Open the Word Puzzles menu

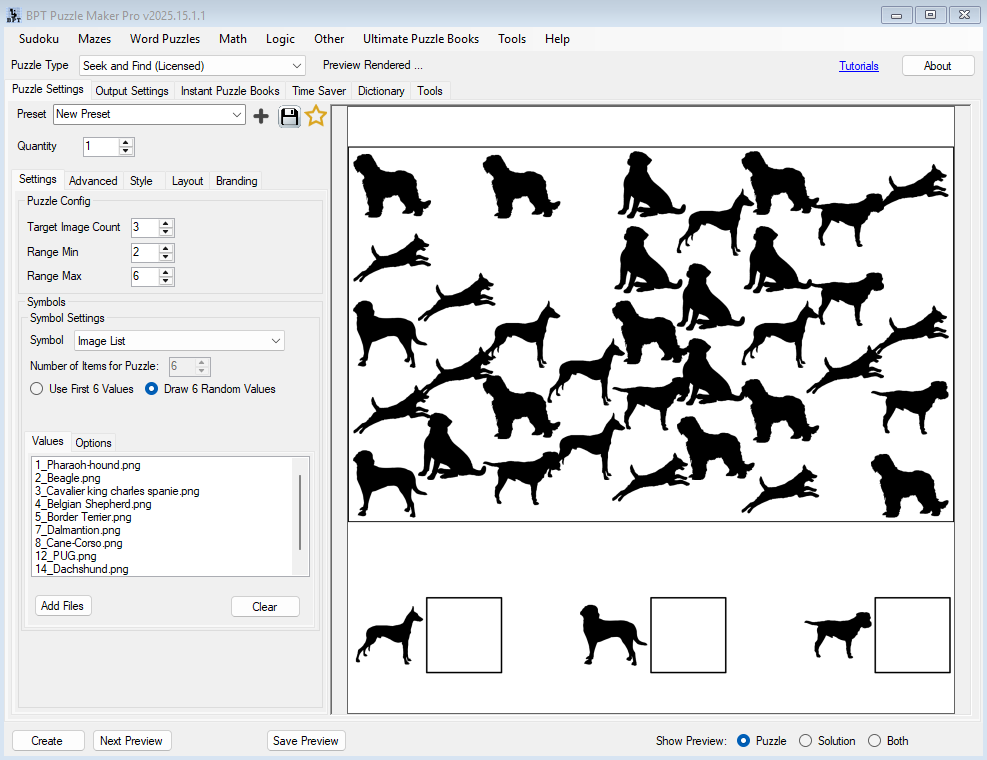coord(164,39)
